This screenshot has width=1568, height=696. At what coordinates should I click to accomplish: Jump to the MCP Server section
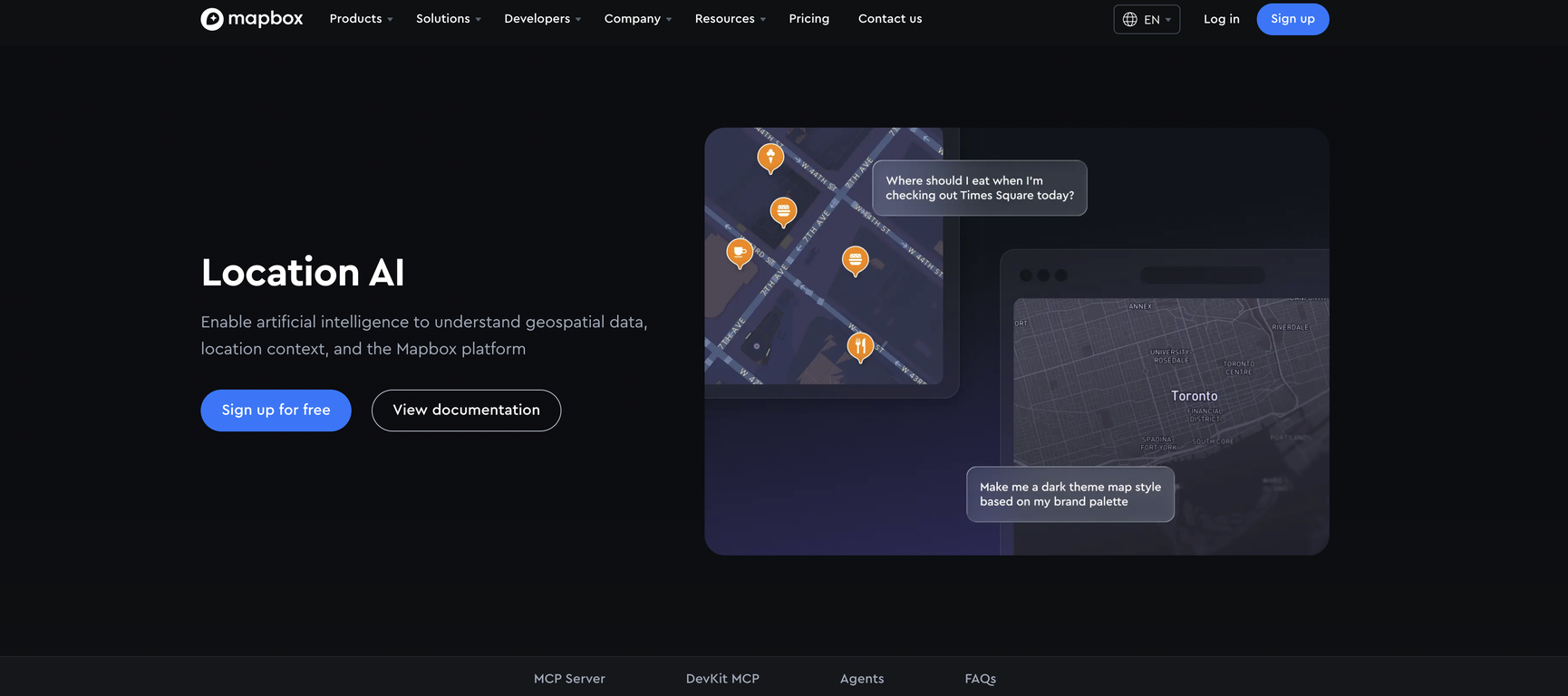click(569, 679)
